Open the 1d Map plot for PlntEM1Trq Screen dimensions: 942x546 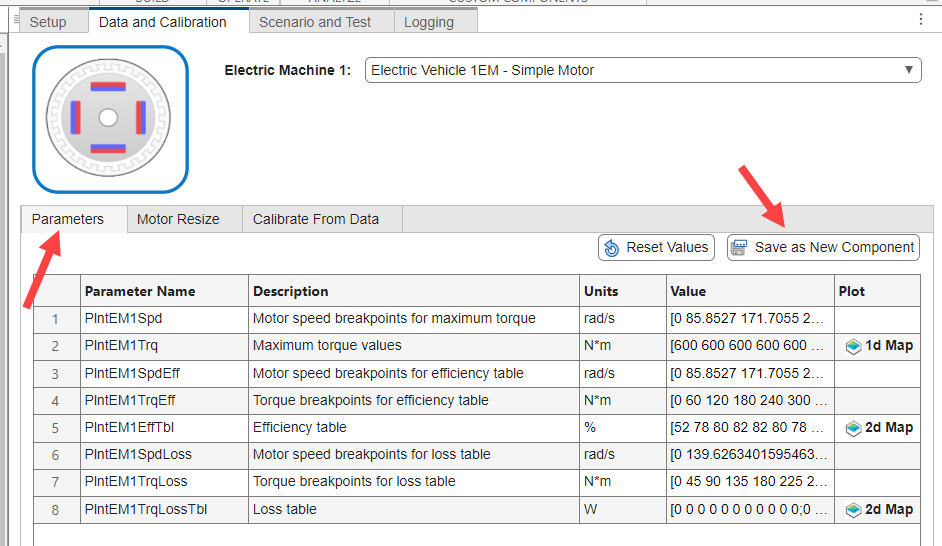point(878,346)
